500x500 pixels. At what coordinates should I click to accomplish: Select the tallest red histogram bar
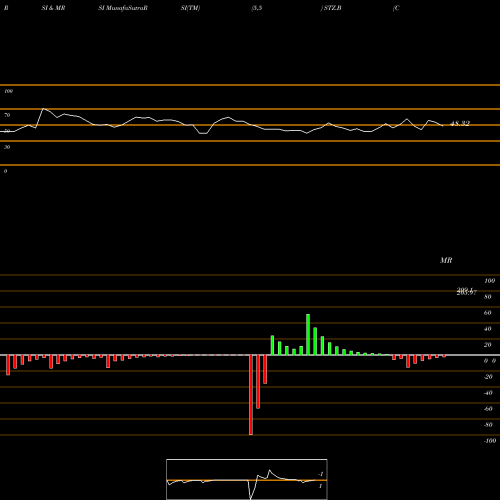coord(251,395)
